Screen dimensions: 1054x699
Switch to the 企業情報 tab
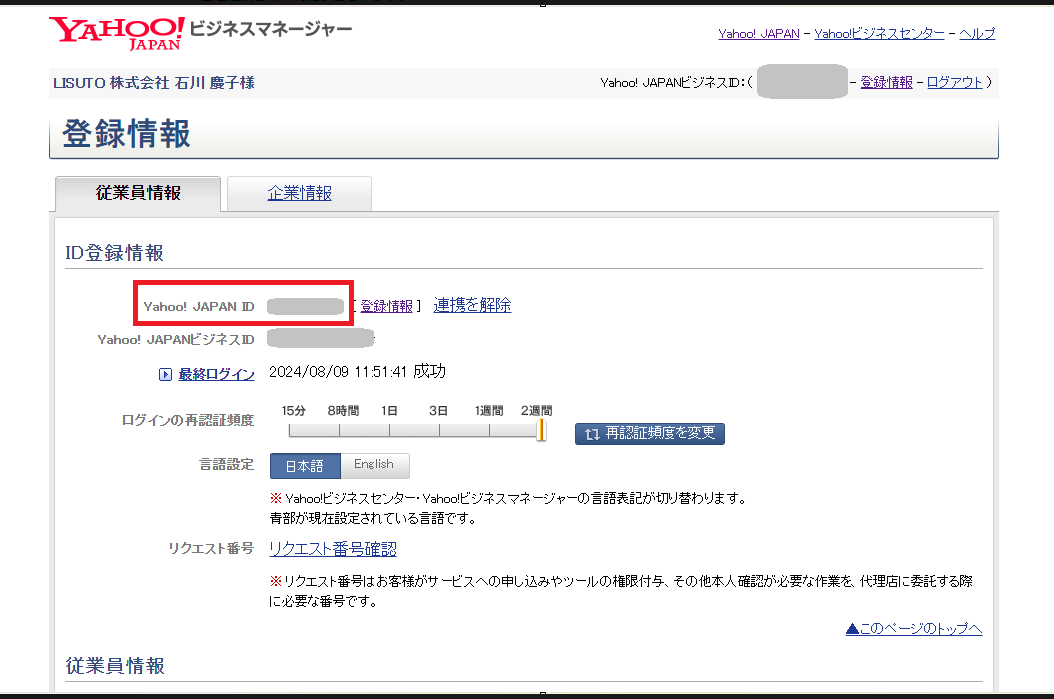pyautogui.click(x=300, y=194)
